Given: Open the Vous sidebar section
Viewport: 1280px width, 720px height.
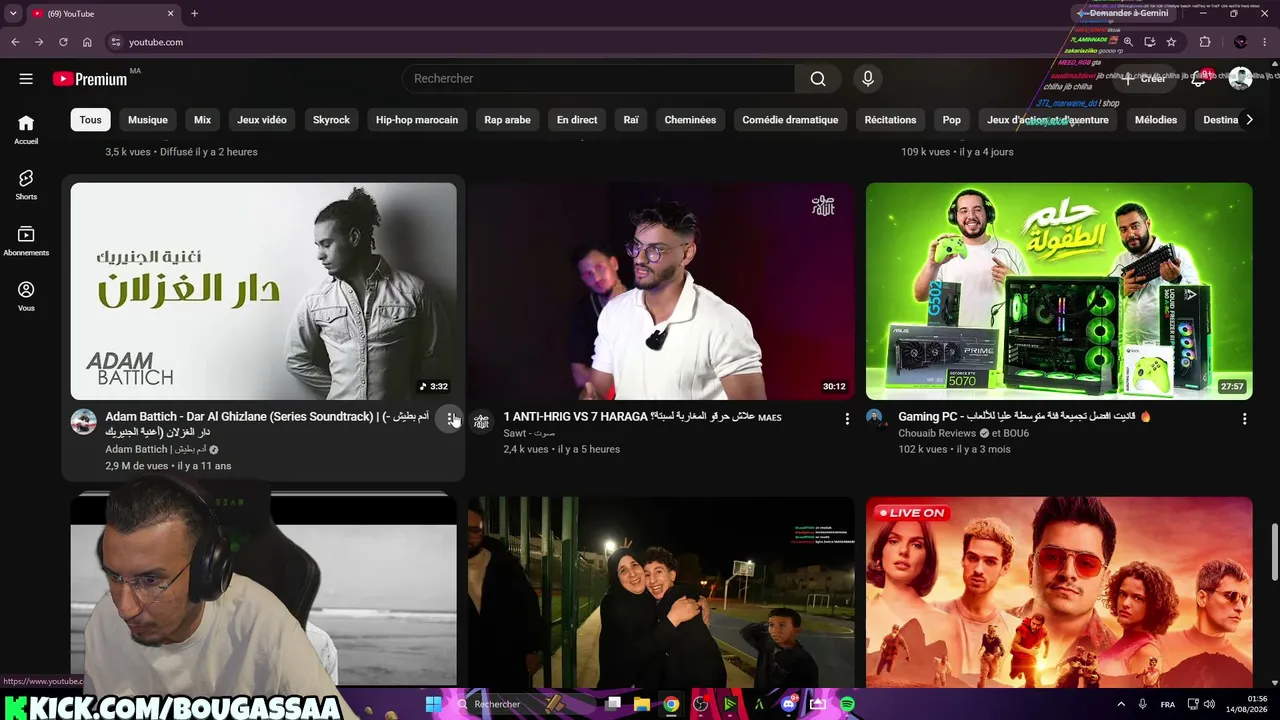Looking at the screenshot, I should (x=26, y=296).
